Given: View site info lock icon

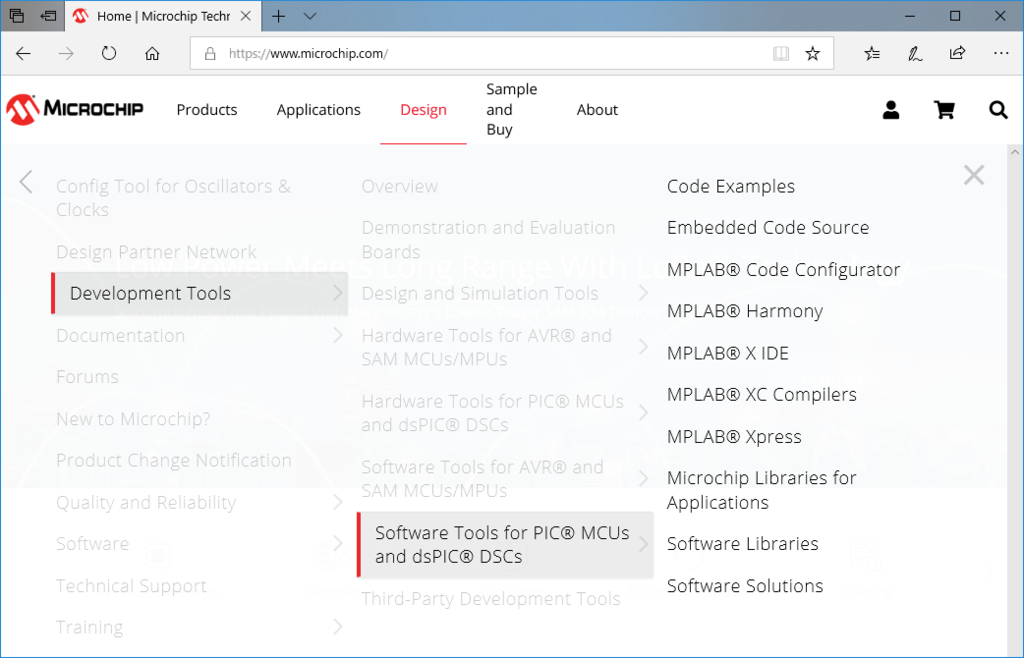Looking at the screenshot, I should [210, 54].
